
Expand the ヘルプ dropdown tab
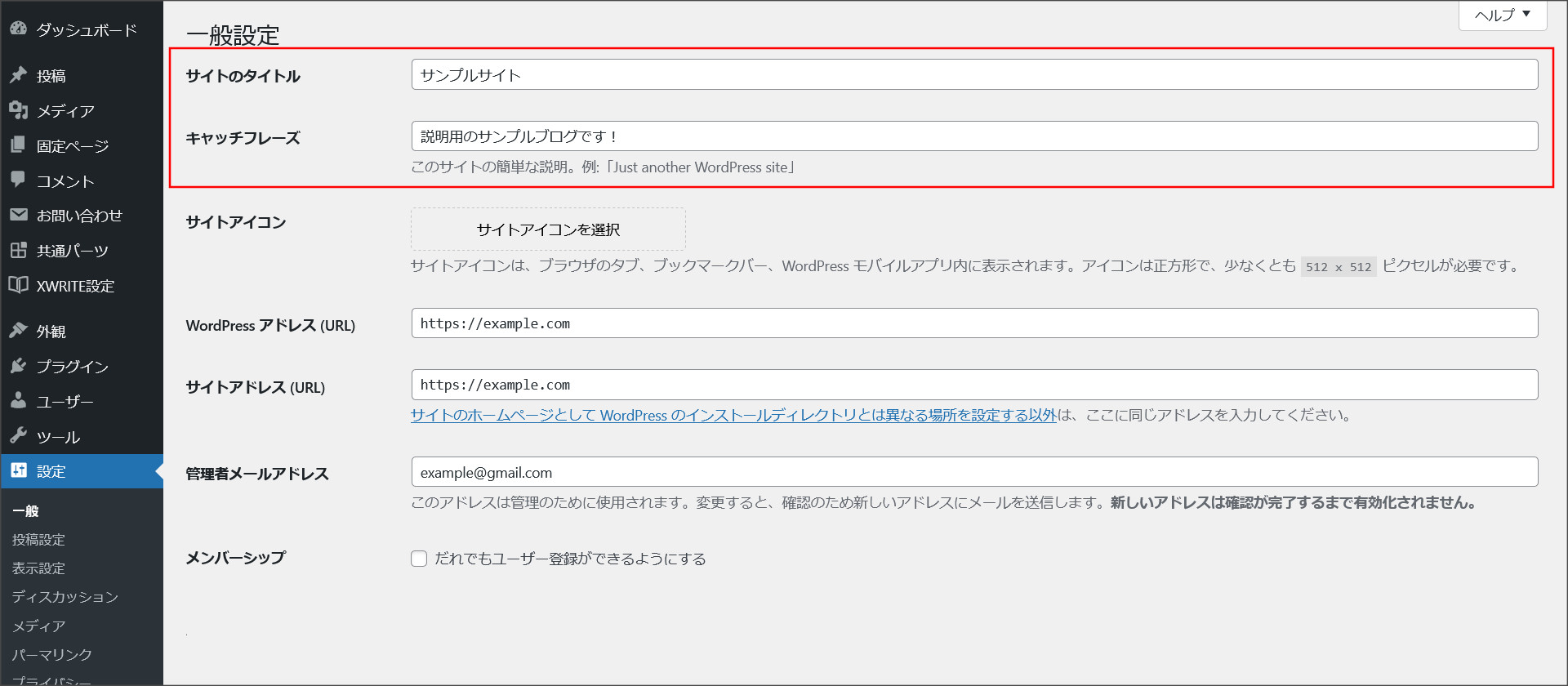[x=1503, y=16]
